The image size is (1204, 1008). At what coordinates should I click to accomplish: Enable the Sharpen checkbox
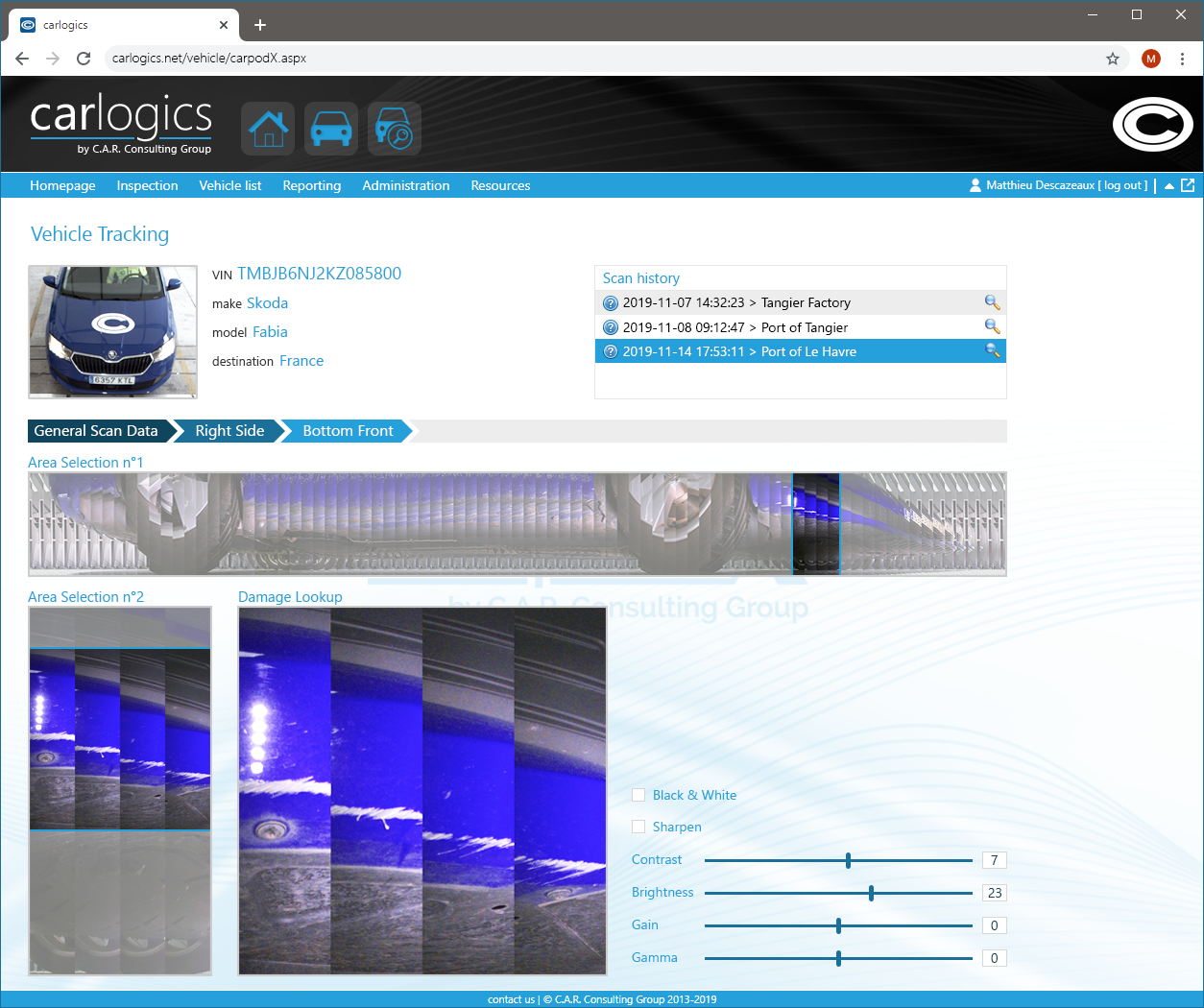pyautogui.click(x=638, y=827)
